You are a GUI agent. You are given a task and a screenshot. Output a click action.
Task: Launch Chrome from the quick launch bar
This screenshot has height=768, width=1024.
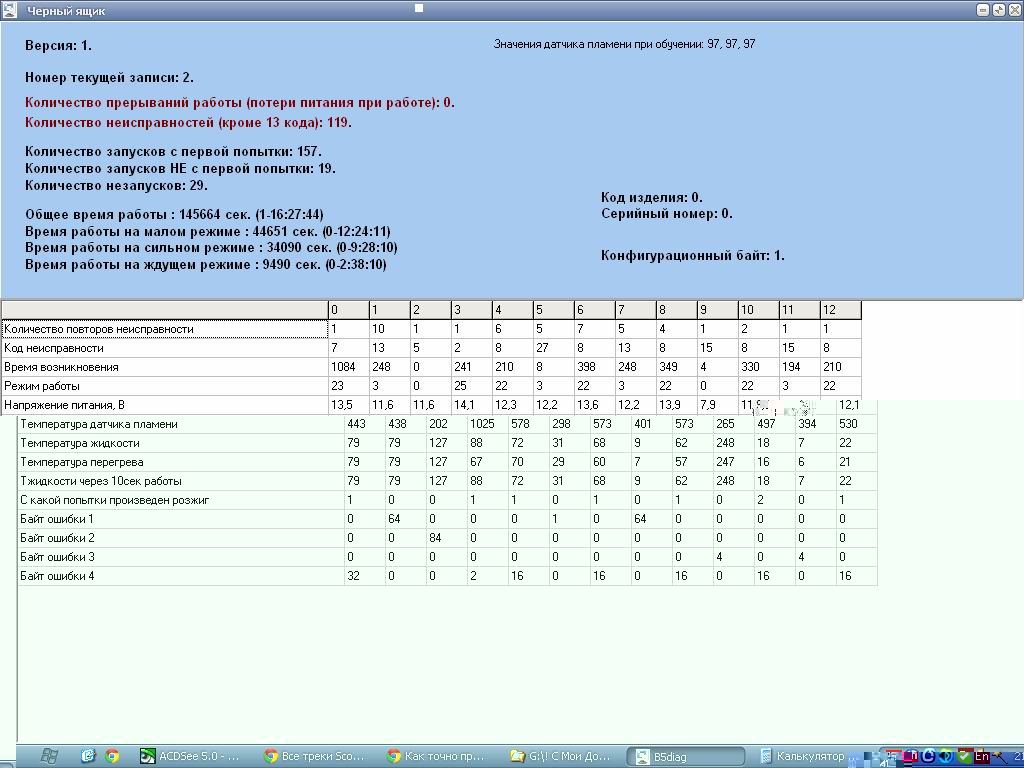click(112, 756)
